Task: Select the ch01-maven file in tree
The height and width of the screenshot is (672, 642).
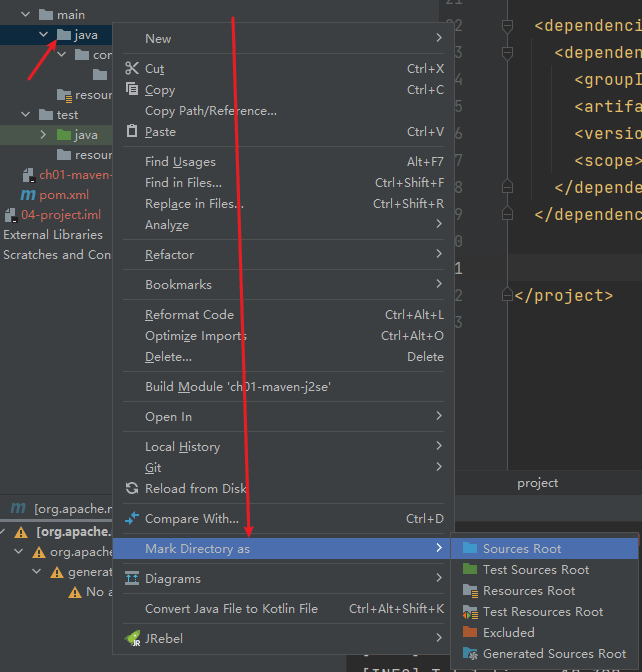Action: (x=75, y=175)
